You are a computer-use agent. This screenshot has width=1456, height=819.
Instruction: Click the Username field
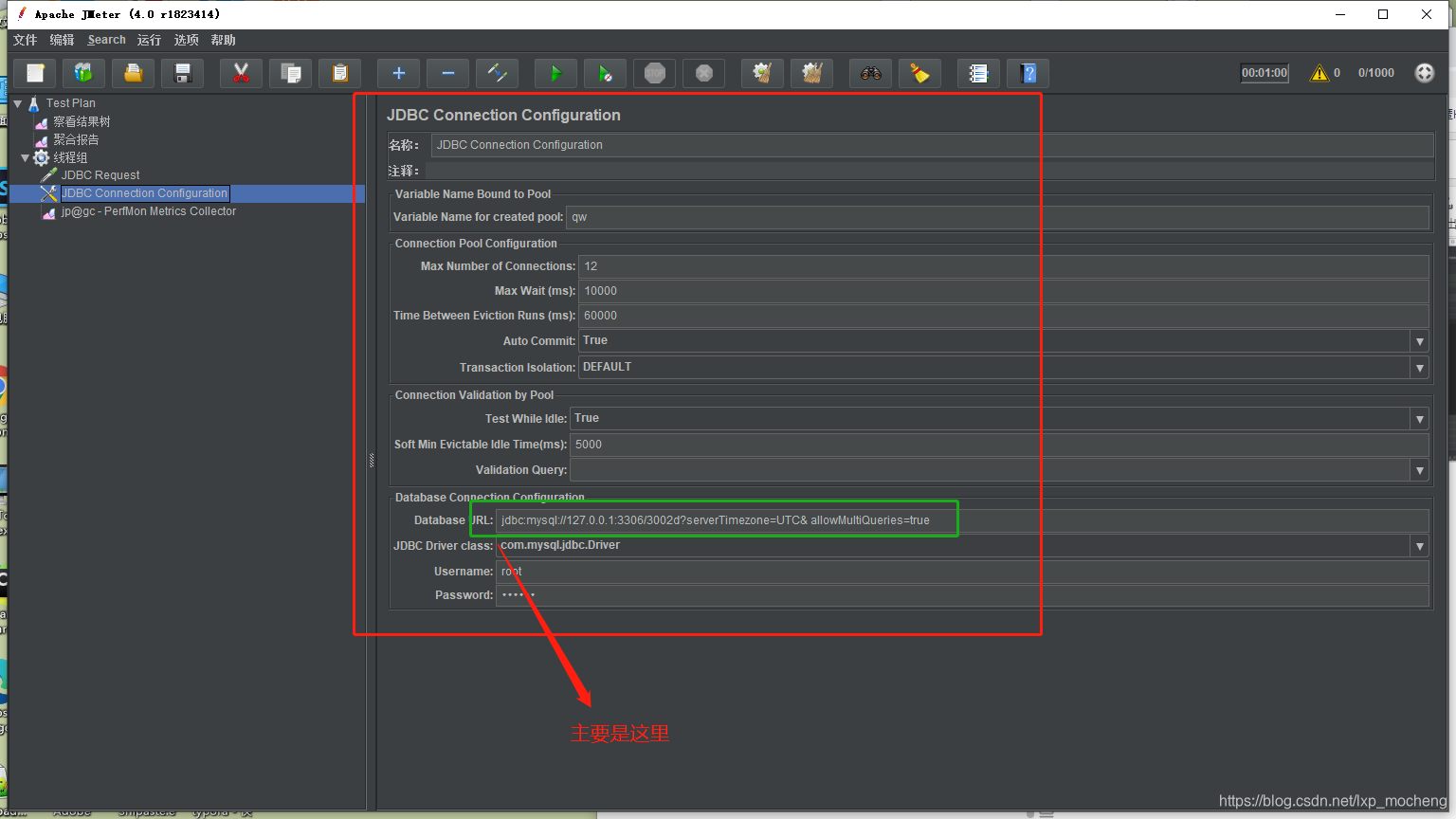tap(962, 572)
